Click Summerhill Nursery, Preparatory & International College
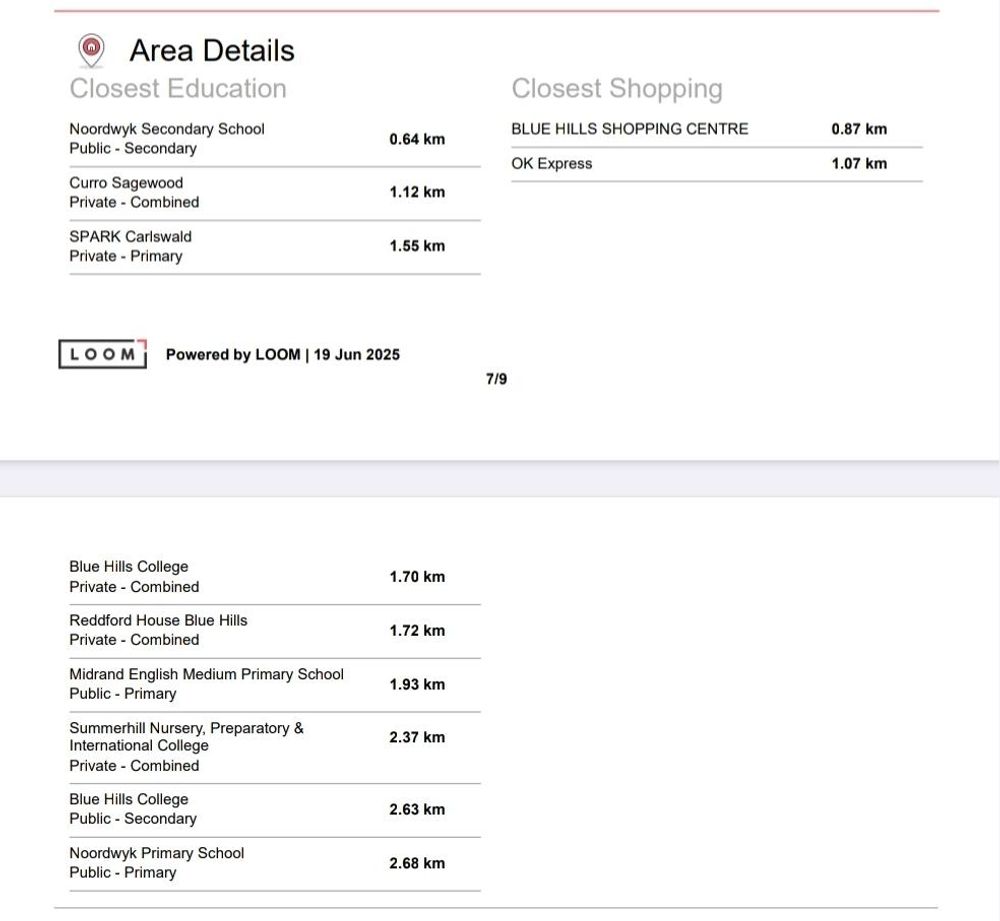This screenshot has height=921, width=1000. pos(186,737)
